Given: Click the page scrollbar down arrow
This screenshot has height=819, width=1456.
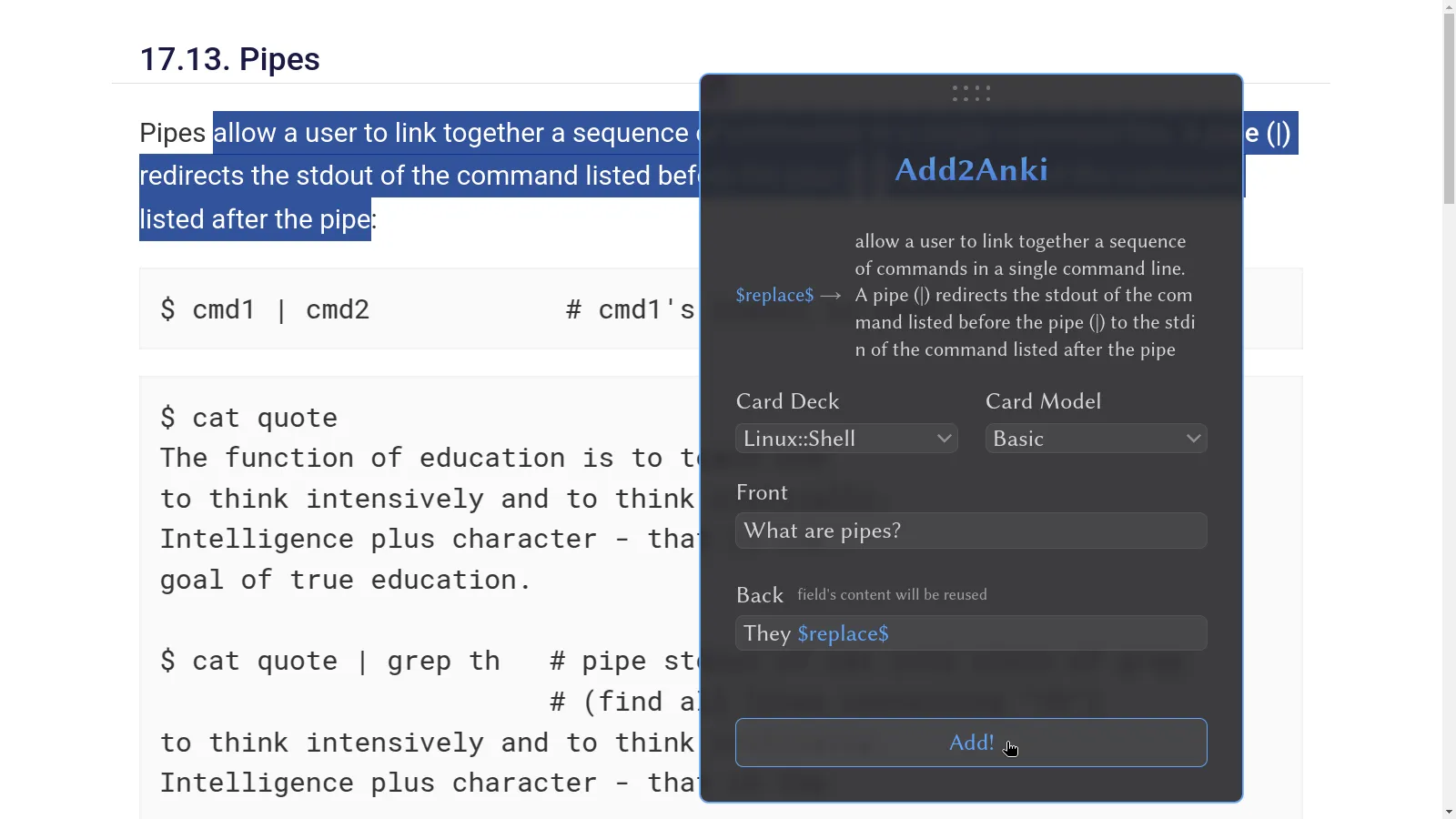Looking at the screenshot, I should tap(1449, 811).
